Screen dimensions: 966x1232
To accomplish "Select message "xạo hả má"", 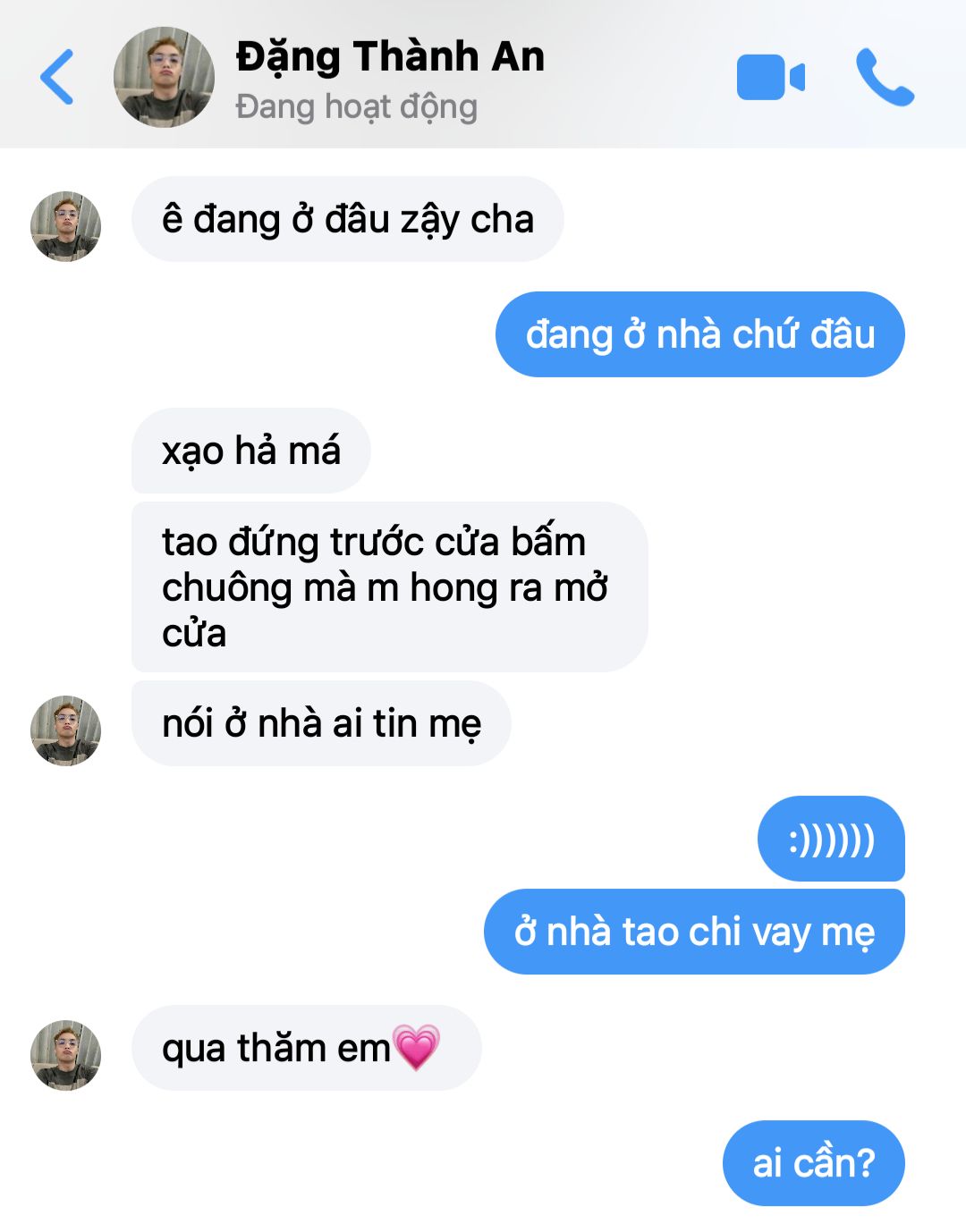I will 251,451.
